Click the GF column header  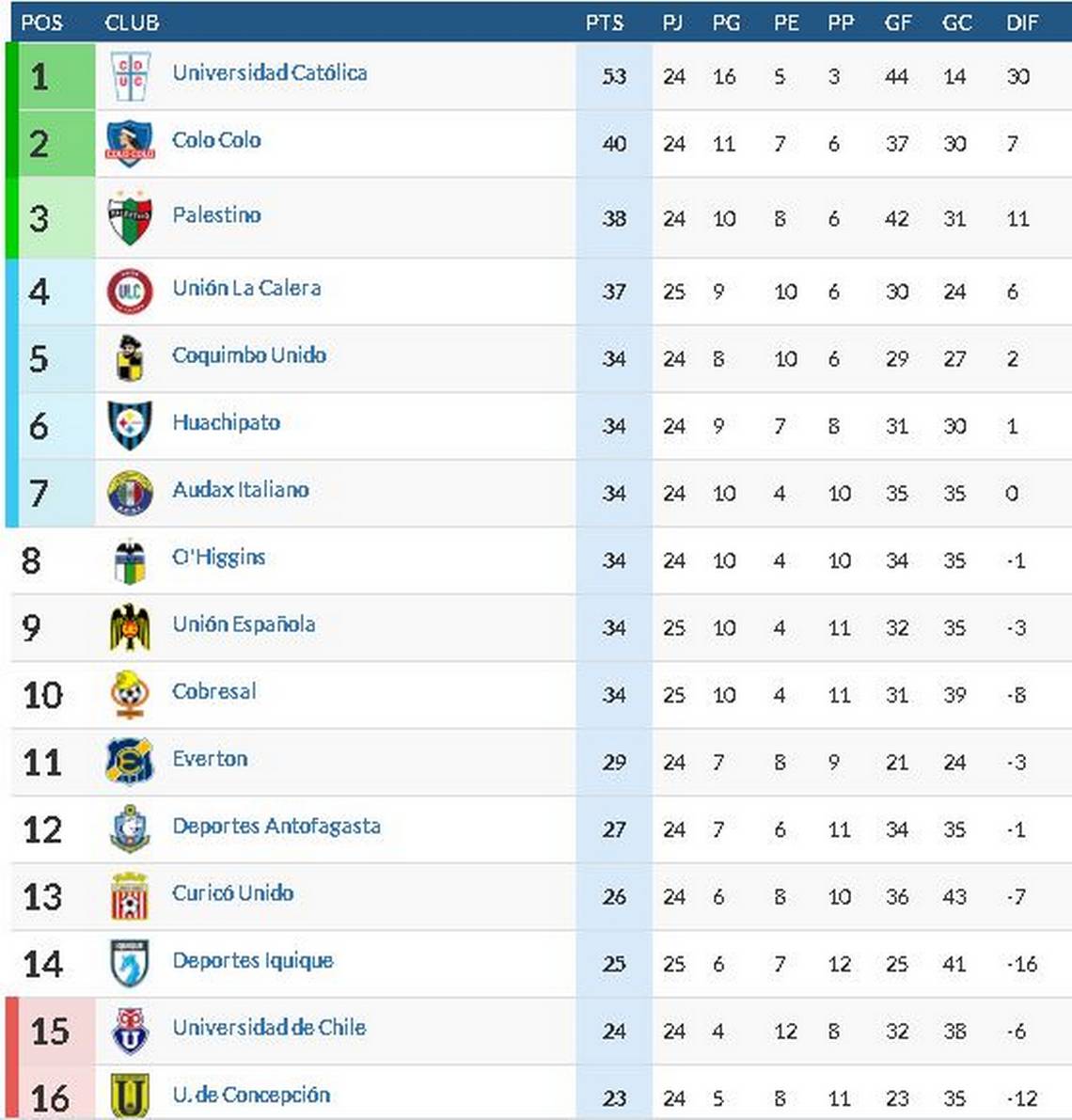898,23
